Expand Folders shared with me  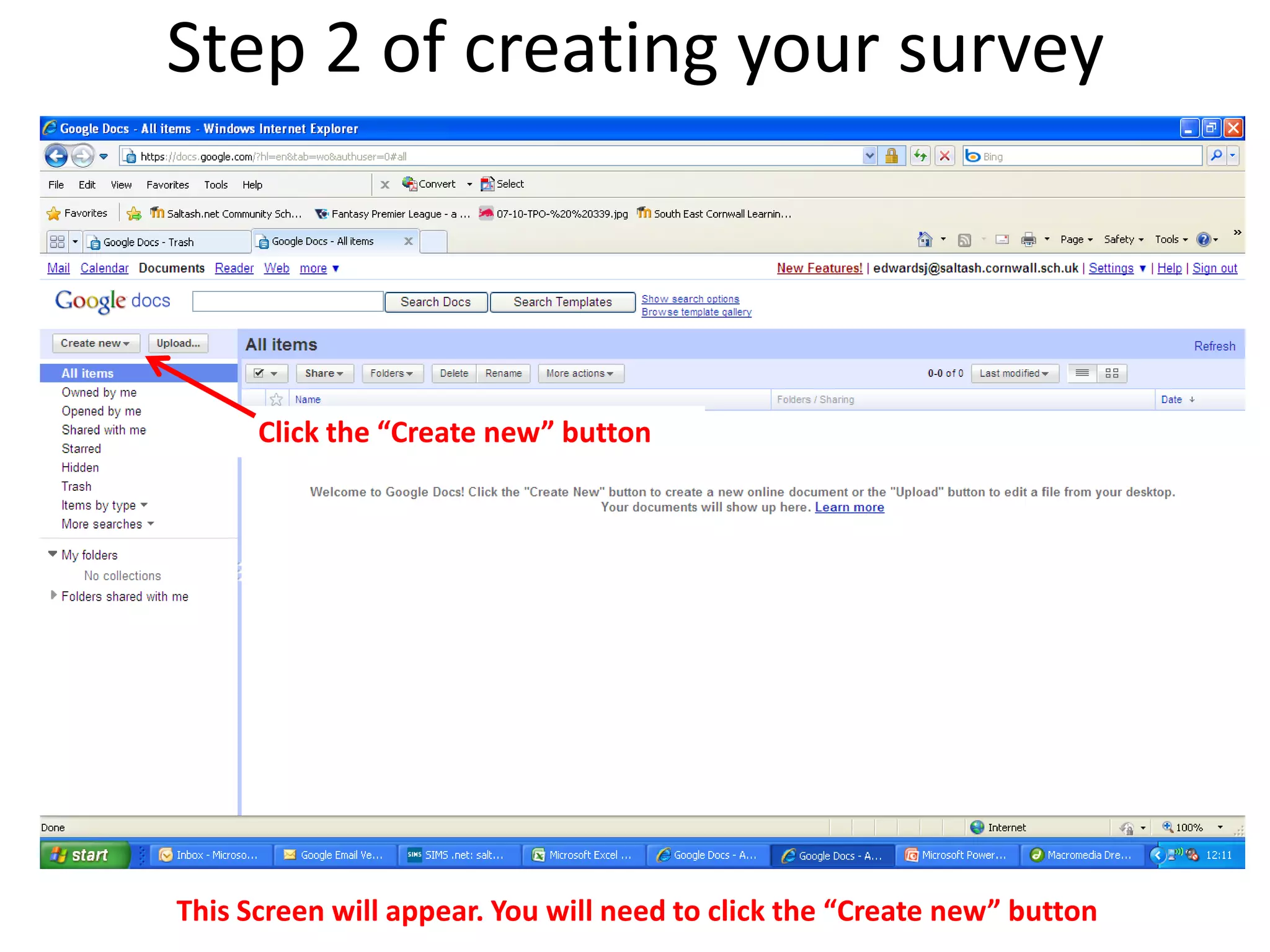[x=53, y=595]
